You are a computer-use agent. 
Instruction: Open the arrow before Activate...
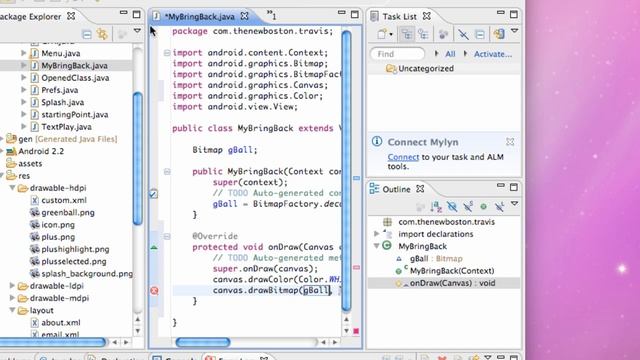coord(466,53)
